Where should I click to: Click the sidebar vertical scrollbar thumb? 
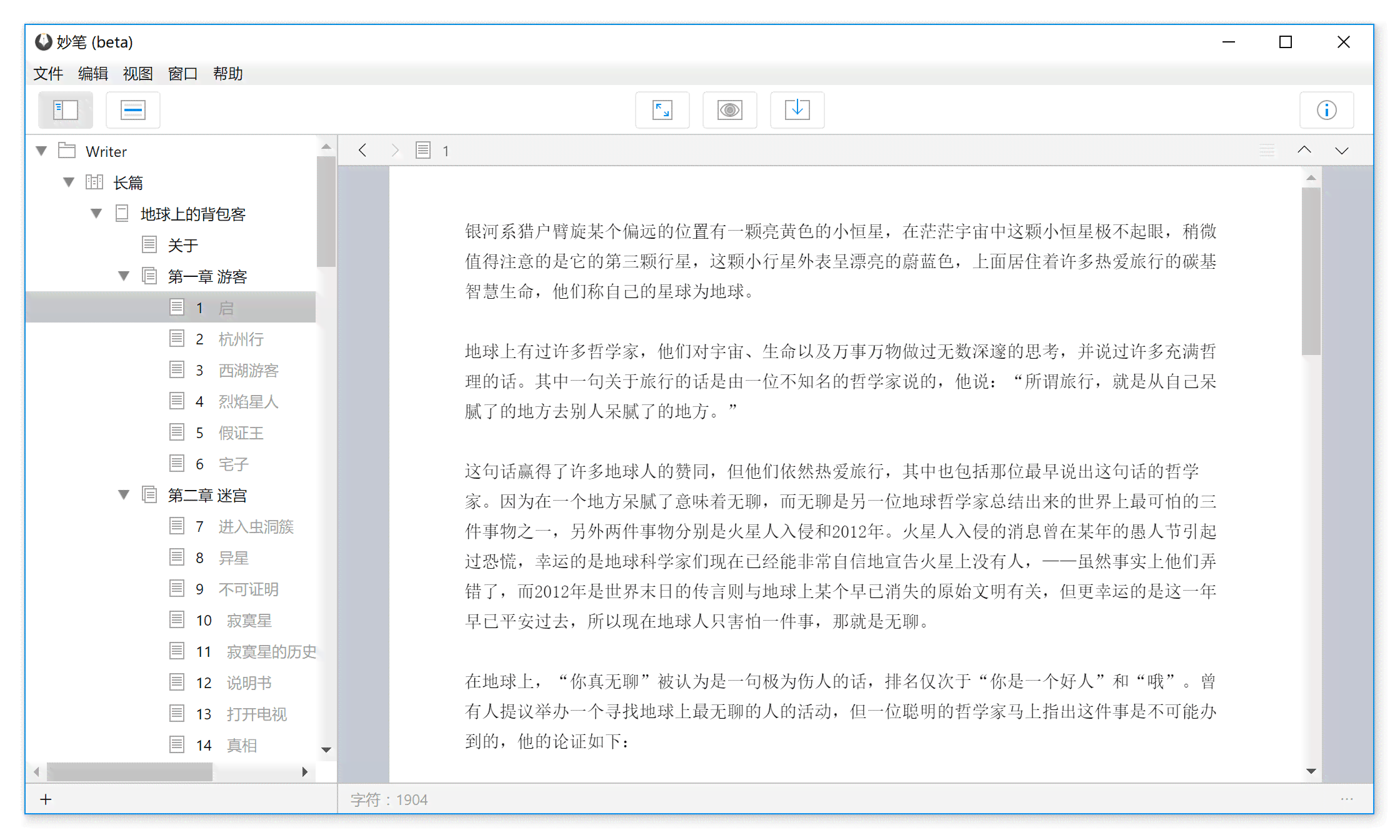click(326, 211)
